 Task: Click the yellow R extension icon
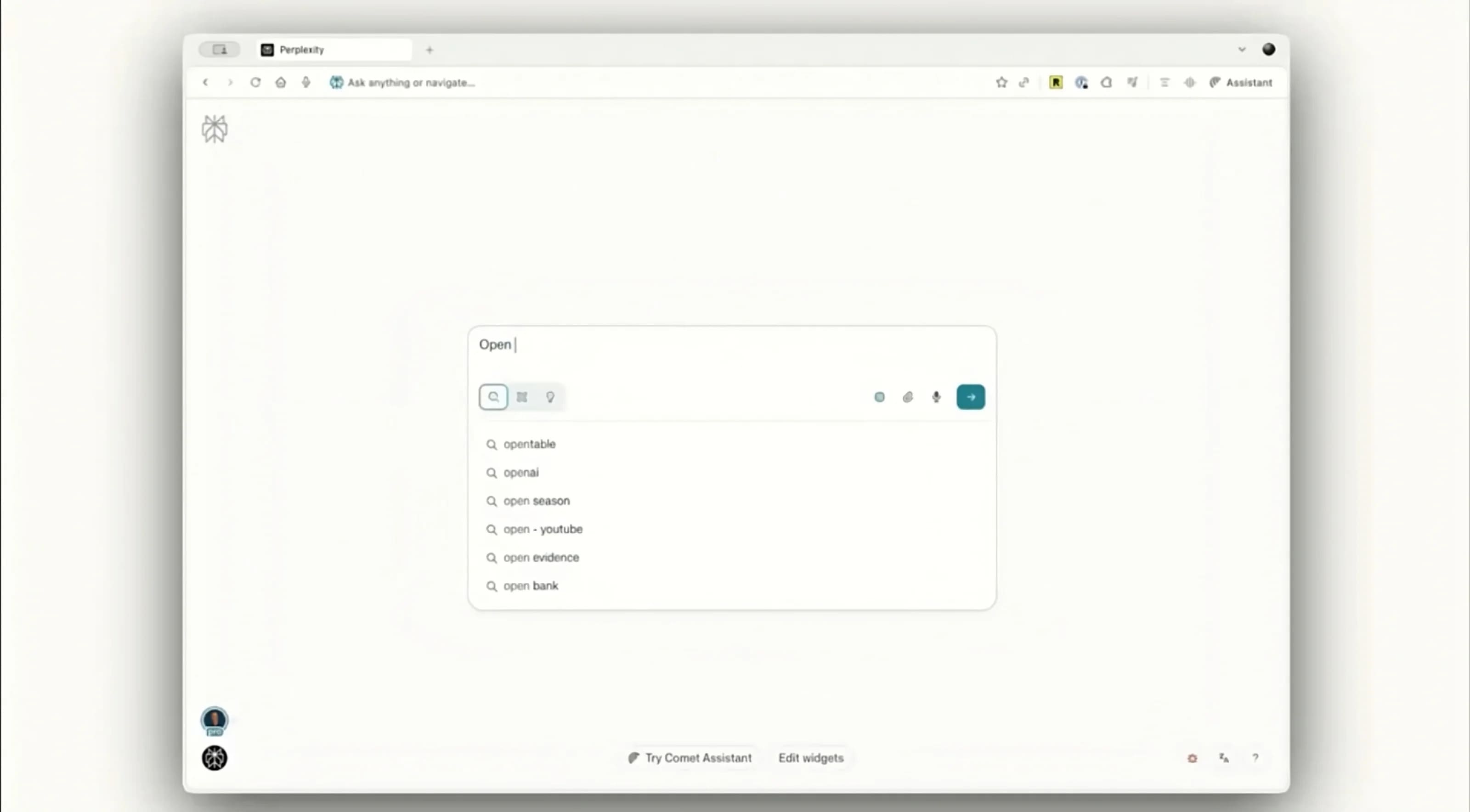[x=1056, y=83]
